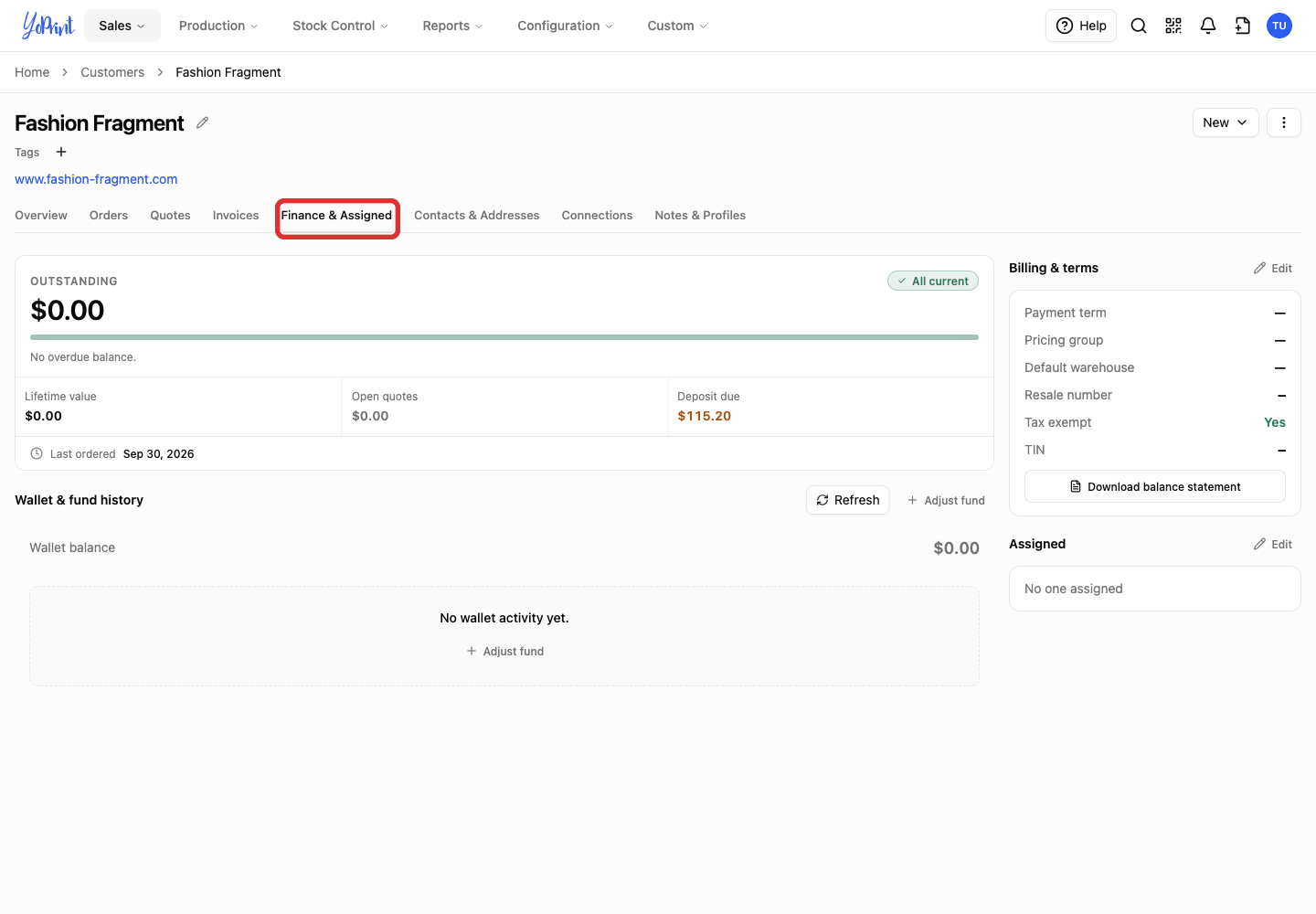Expand the Configuration menu

pyautogui.click(x=565, y=26)
